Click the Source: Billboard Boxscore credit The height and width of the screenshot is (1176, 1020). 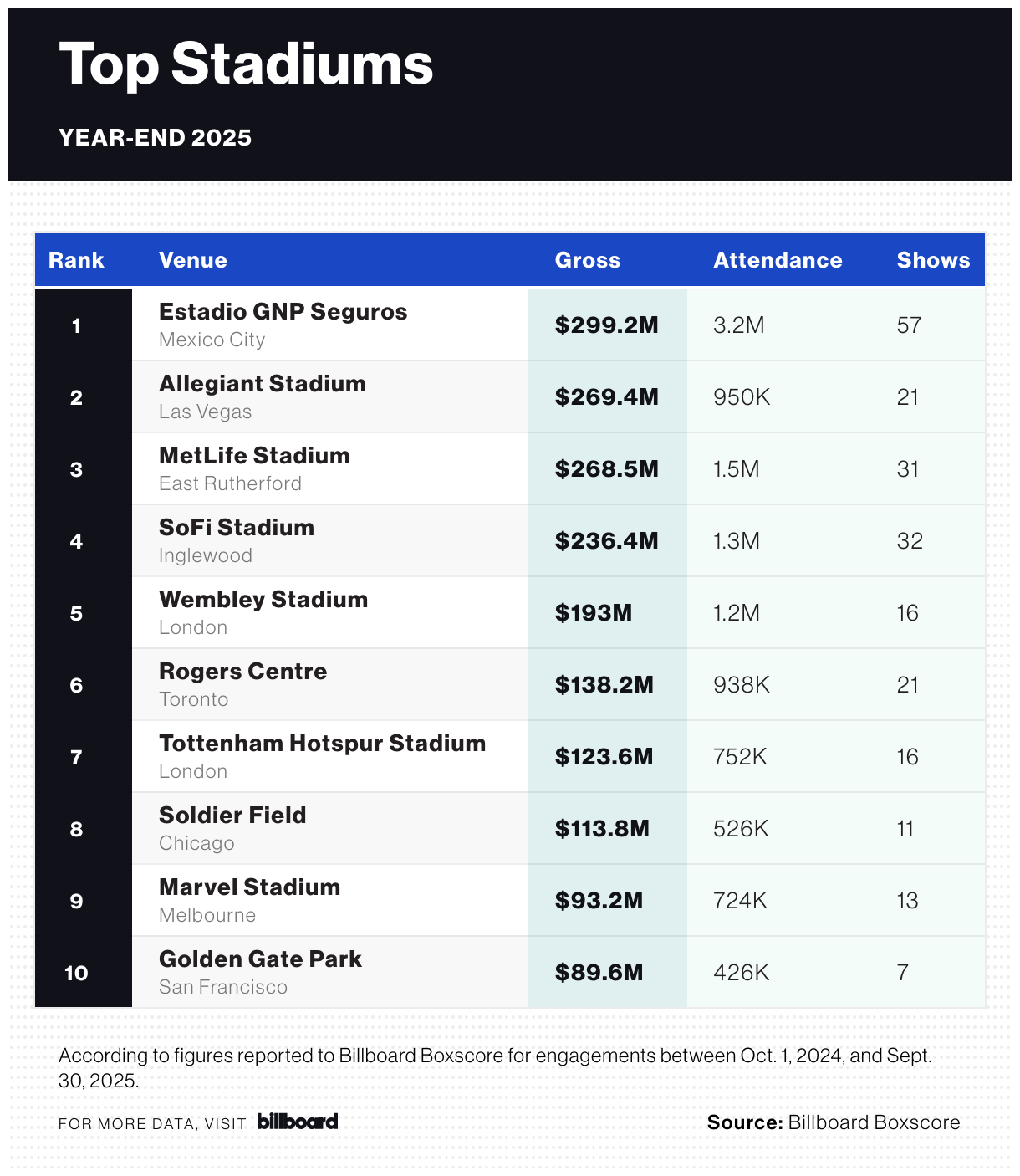tap(834, 1122)
